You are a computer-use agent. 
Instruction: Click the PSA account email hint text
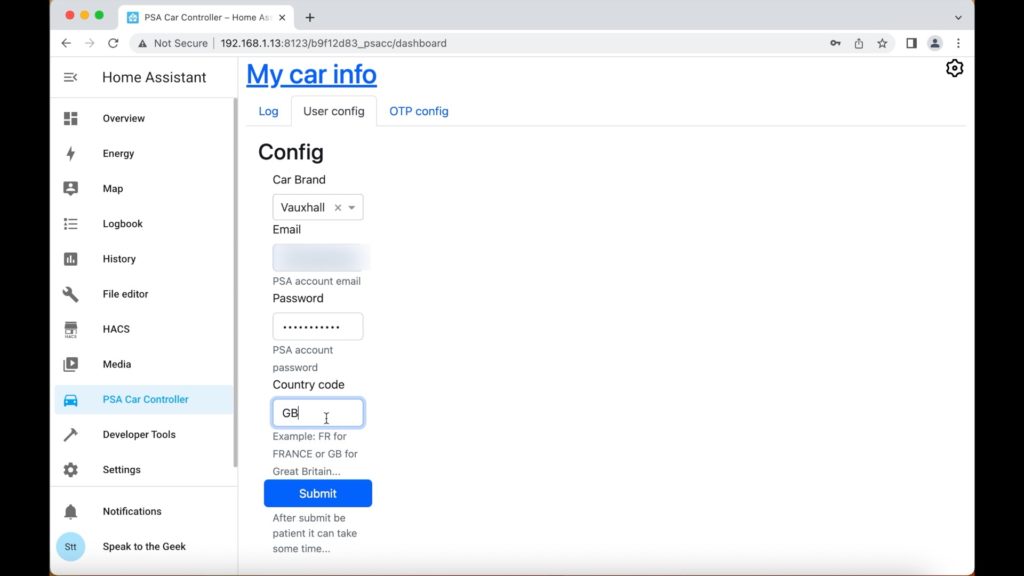point(317,281)
